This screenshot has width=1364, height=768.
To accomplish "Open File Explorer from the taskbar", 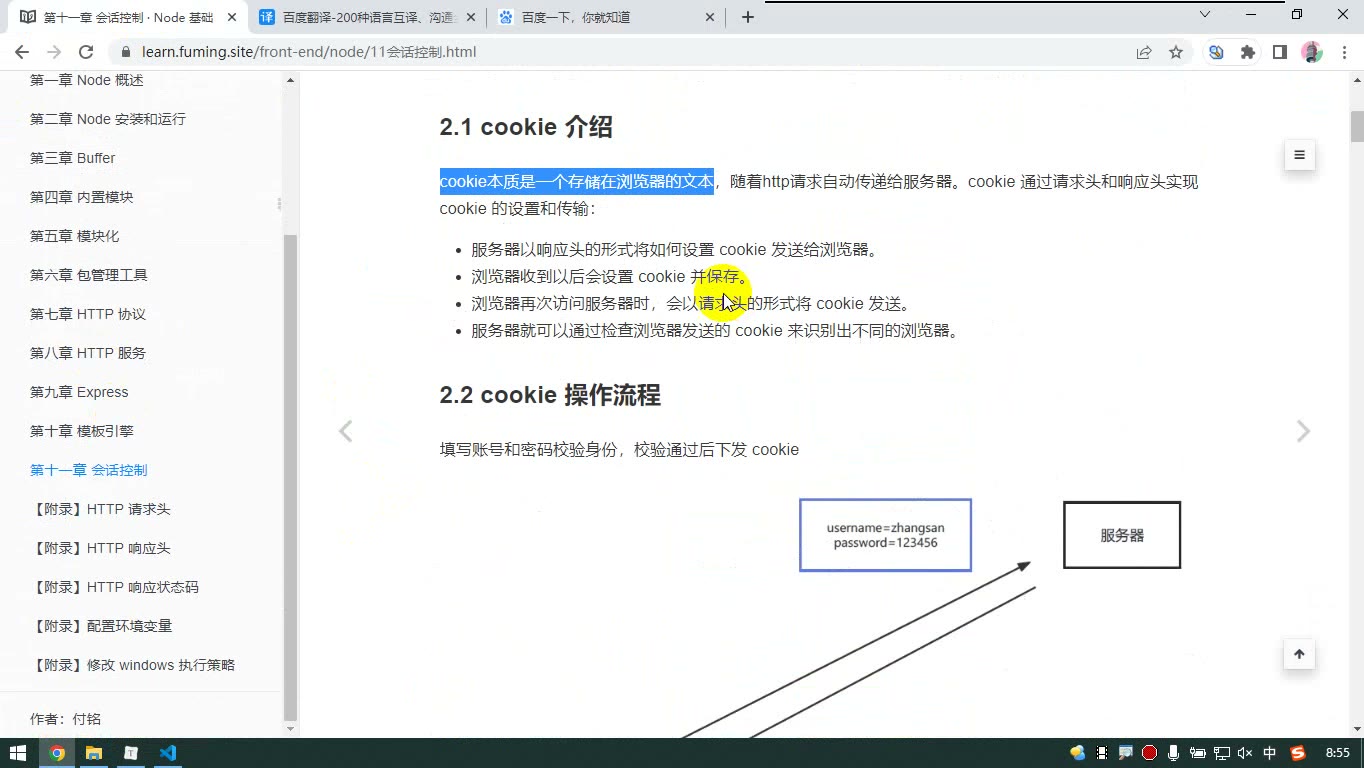I will coord(93,753).
